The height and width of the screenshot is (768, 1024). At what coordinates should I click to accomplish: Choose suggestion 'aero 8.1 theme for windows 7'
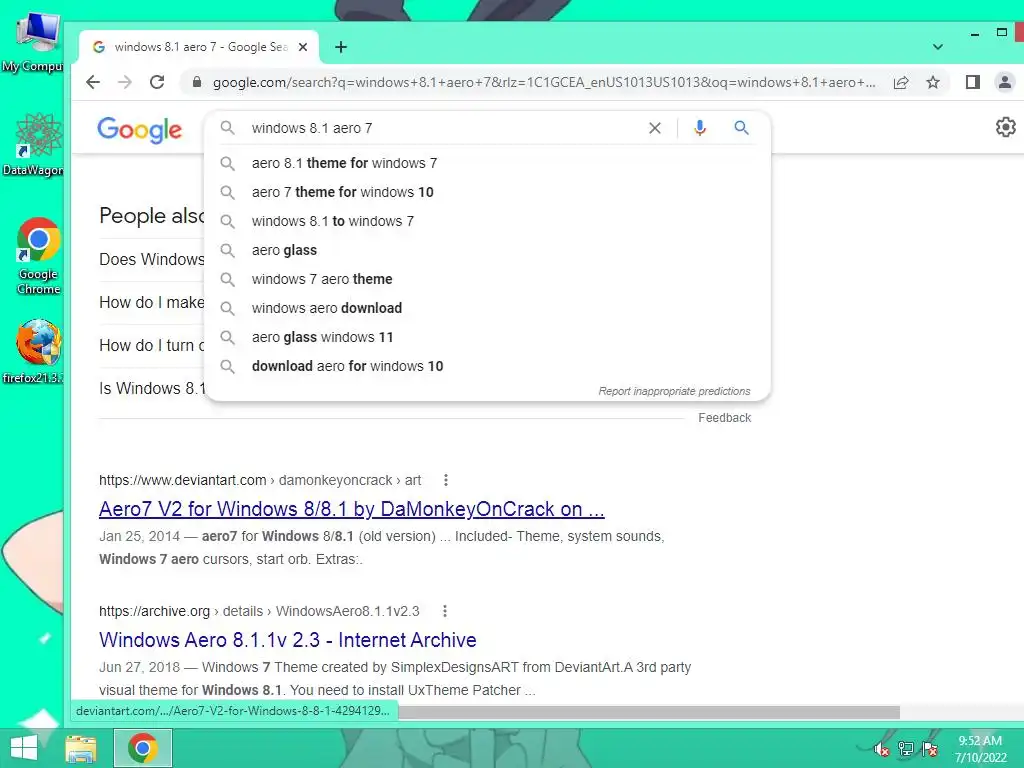point(487,163)
